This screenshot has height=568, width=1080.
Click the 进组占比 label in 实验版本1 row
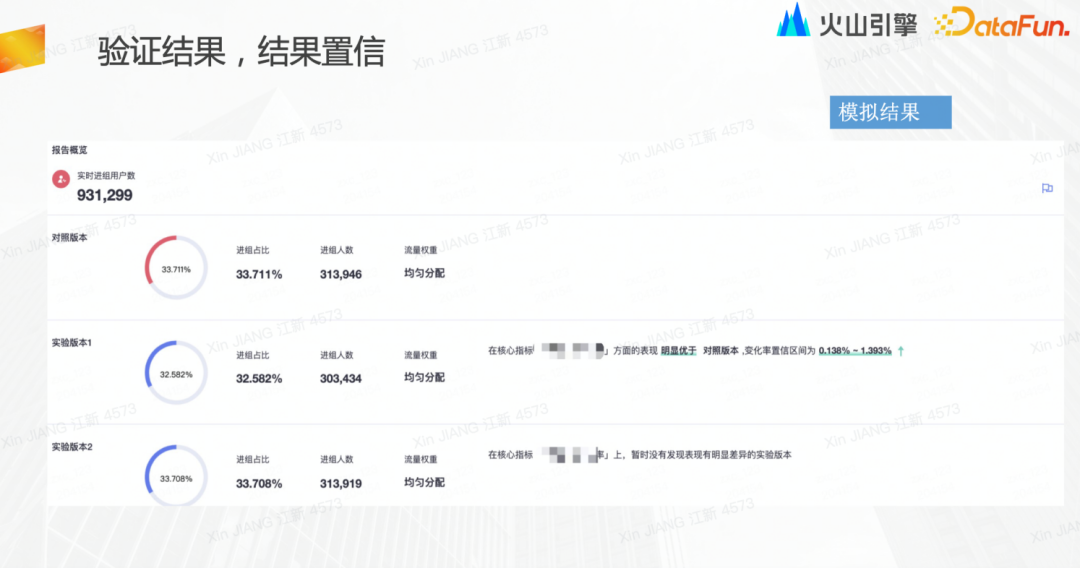(x=253, y=355)
